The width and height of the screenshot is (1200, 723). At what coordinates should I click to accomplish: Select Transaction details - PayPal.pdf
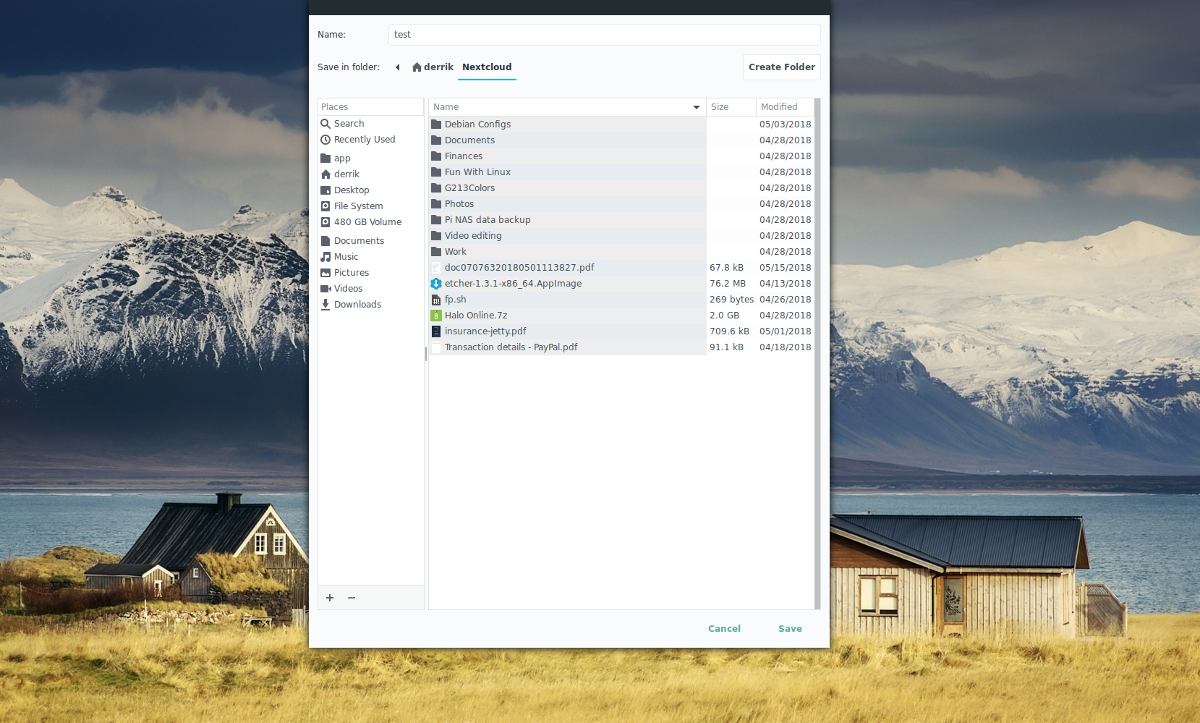tap(621, 348)
